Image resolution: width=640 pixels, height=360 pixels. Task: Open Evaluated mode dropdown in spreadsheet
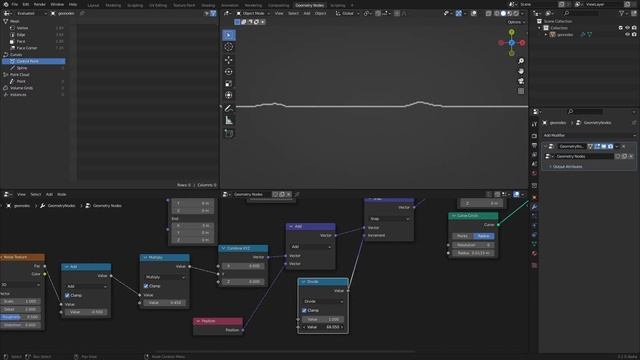31,13
